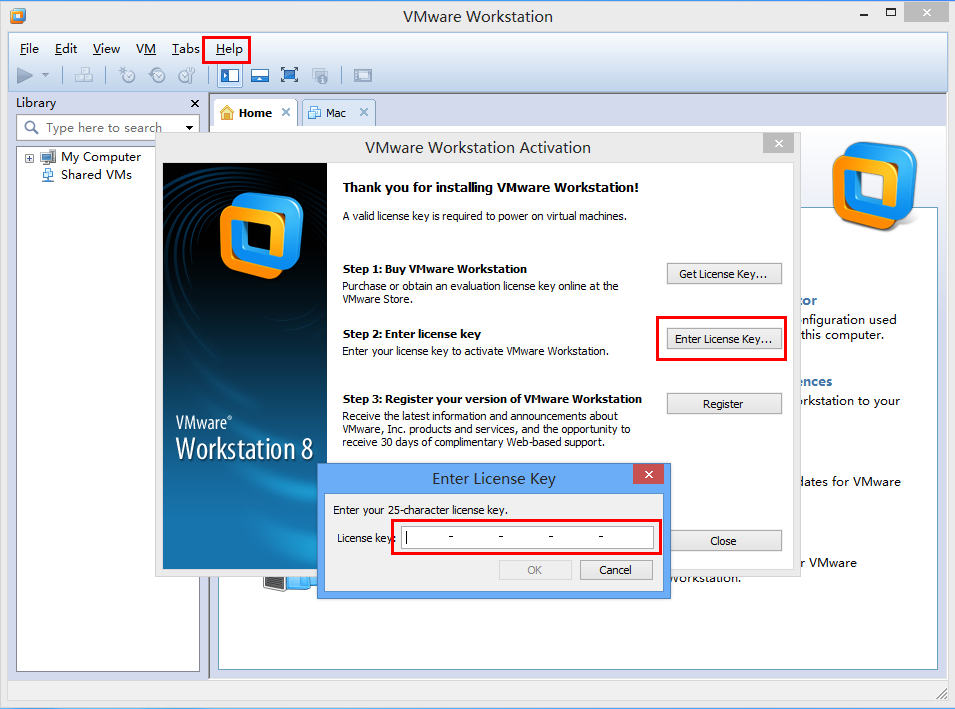
Task: Maximize the VMware Workstation window
Action: [890, 13]
